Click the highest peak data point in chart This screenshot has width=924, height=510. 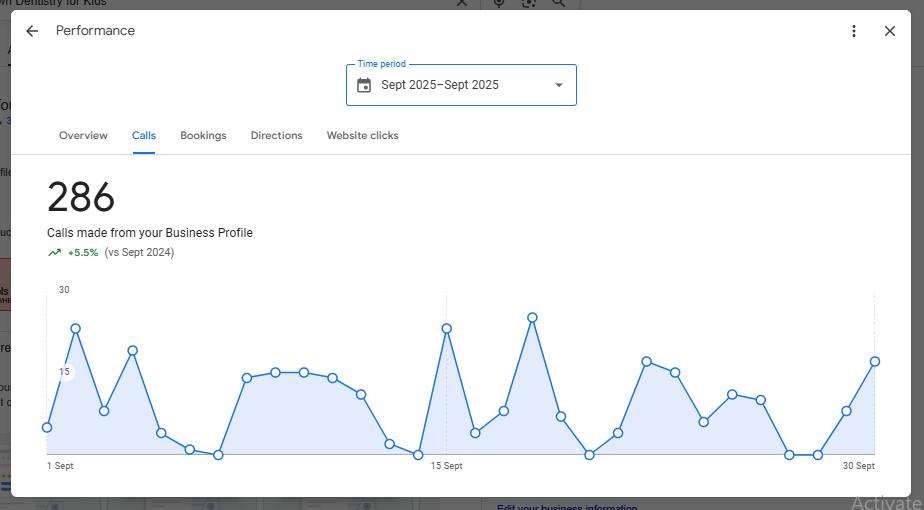coord(533,317)
